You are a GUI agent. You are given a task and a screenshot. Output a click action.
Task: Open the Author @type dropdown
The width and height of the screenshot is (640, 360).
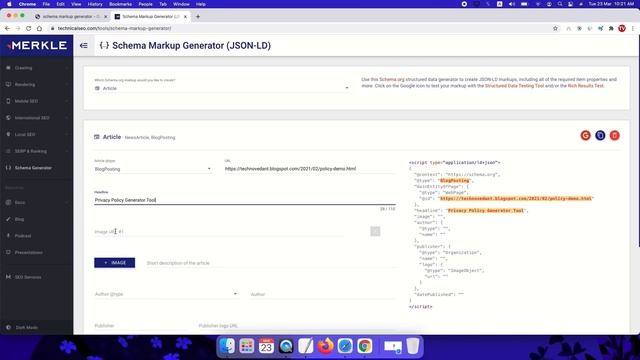[166, 294]
